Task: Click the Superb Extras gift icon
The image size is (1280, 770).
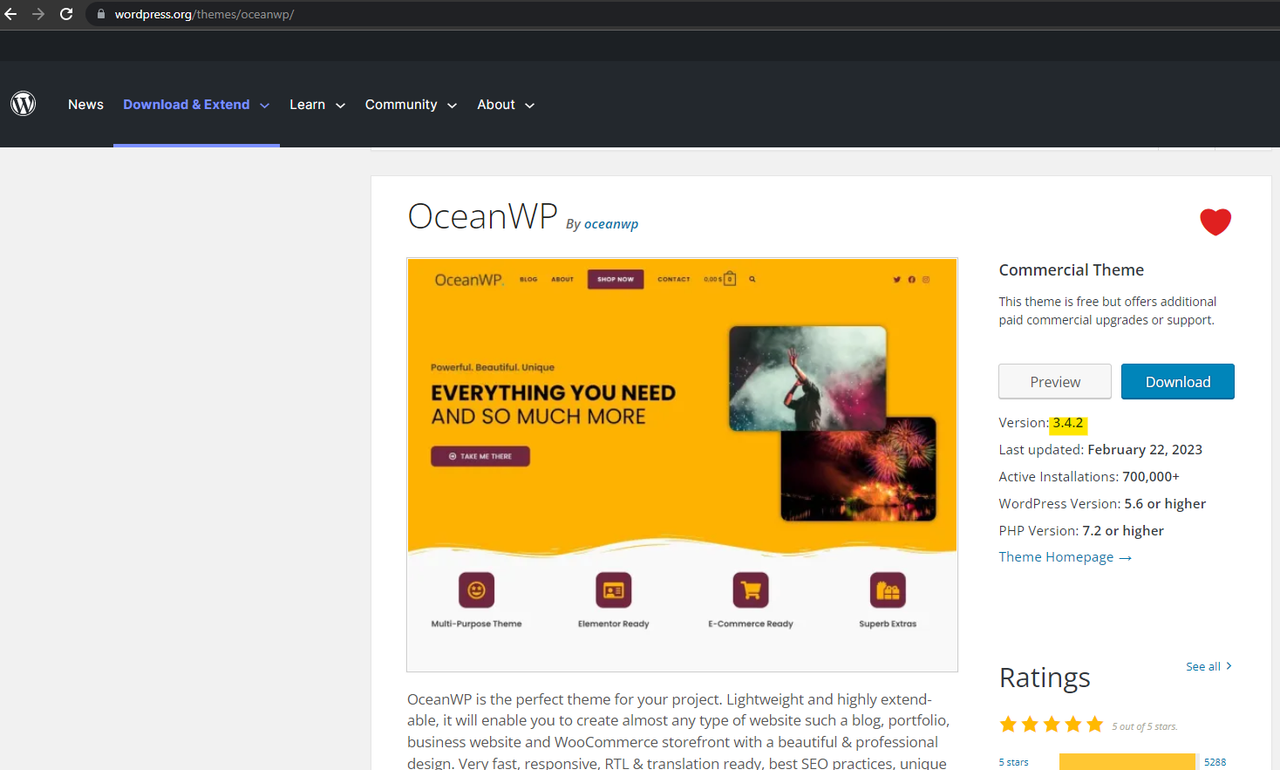Action: (x=887, y=590)
